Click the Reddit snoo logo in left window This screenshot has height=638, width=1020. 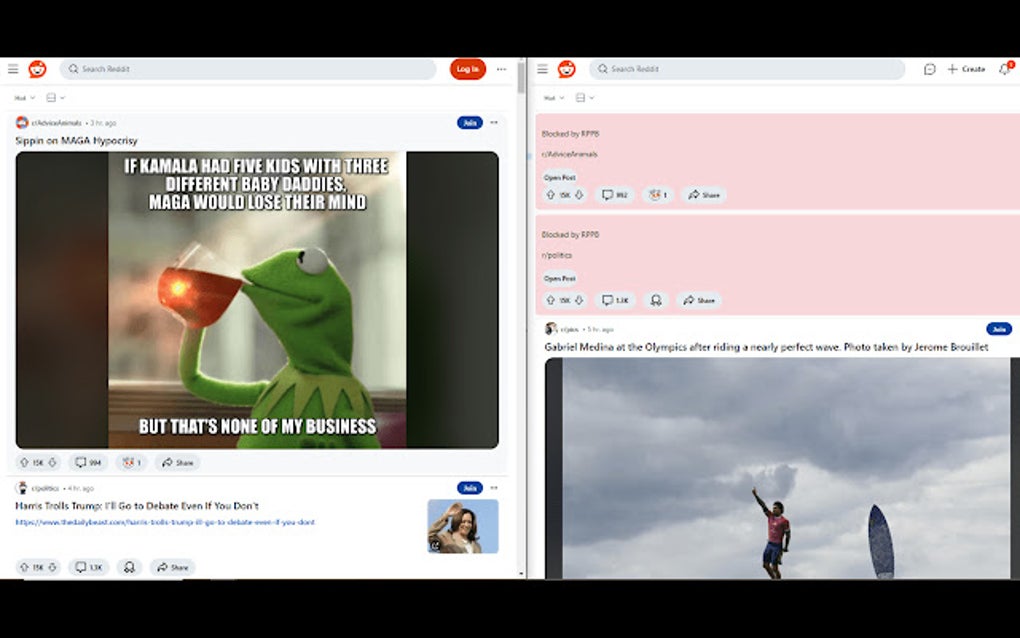click(37, 69)
